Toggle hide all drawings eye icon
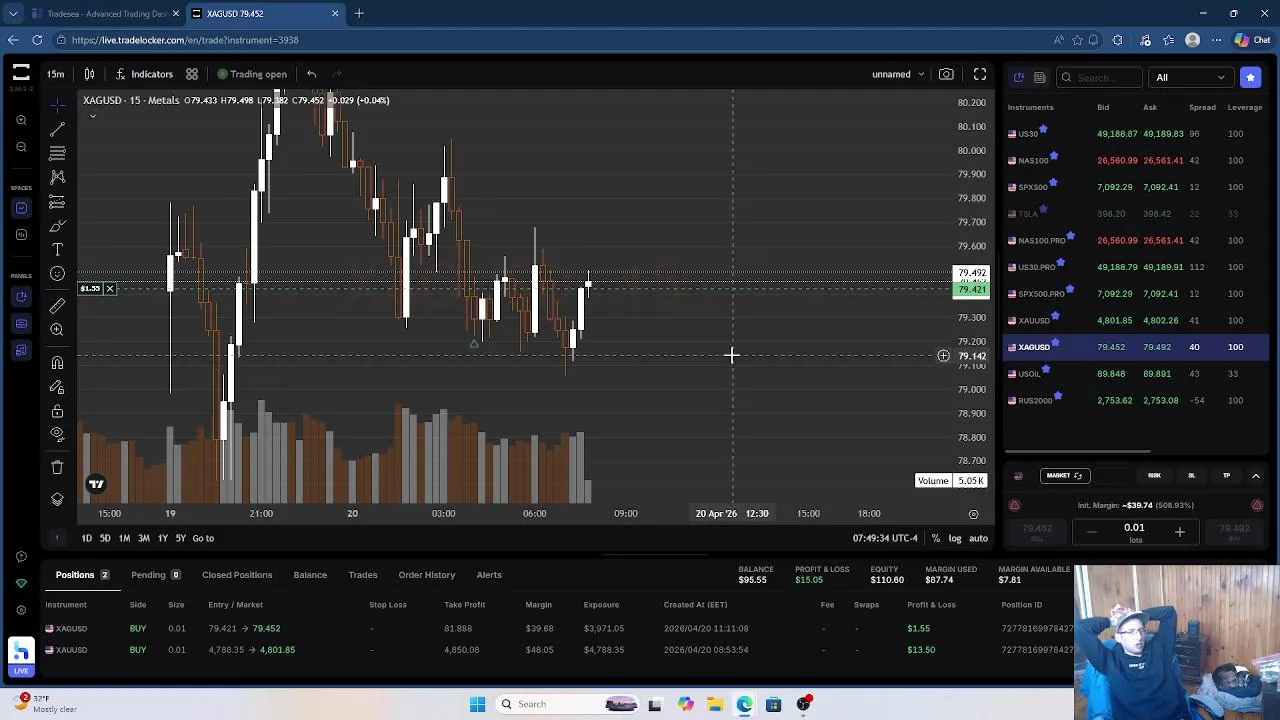The width and height of the screenshot is (1280, 720). coord(57,435)
